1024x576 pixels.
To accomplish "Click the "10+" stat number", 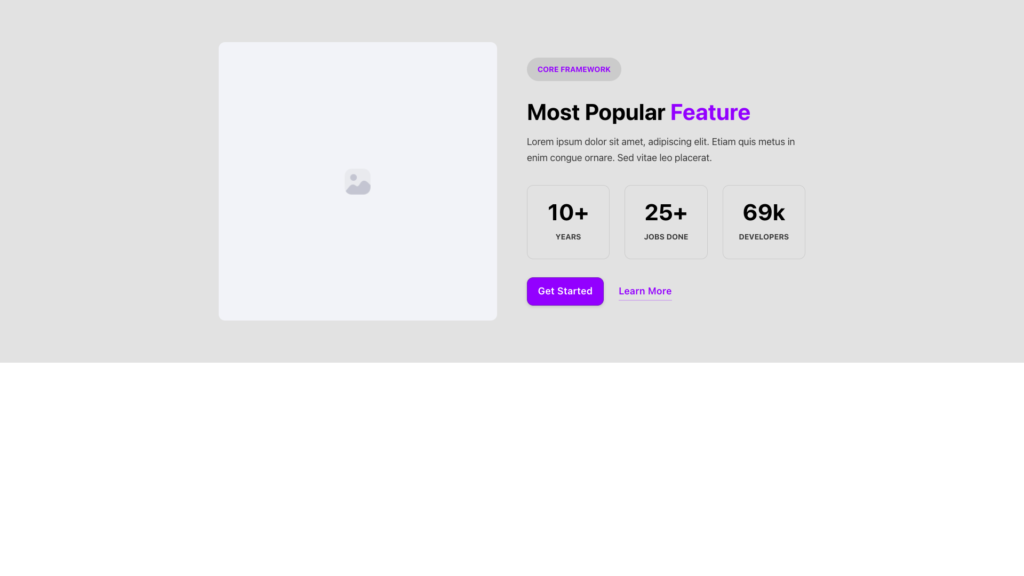I will 568,212.
